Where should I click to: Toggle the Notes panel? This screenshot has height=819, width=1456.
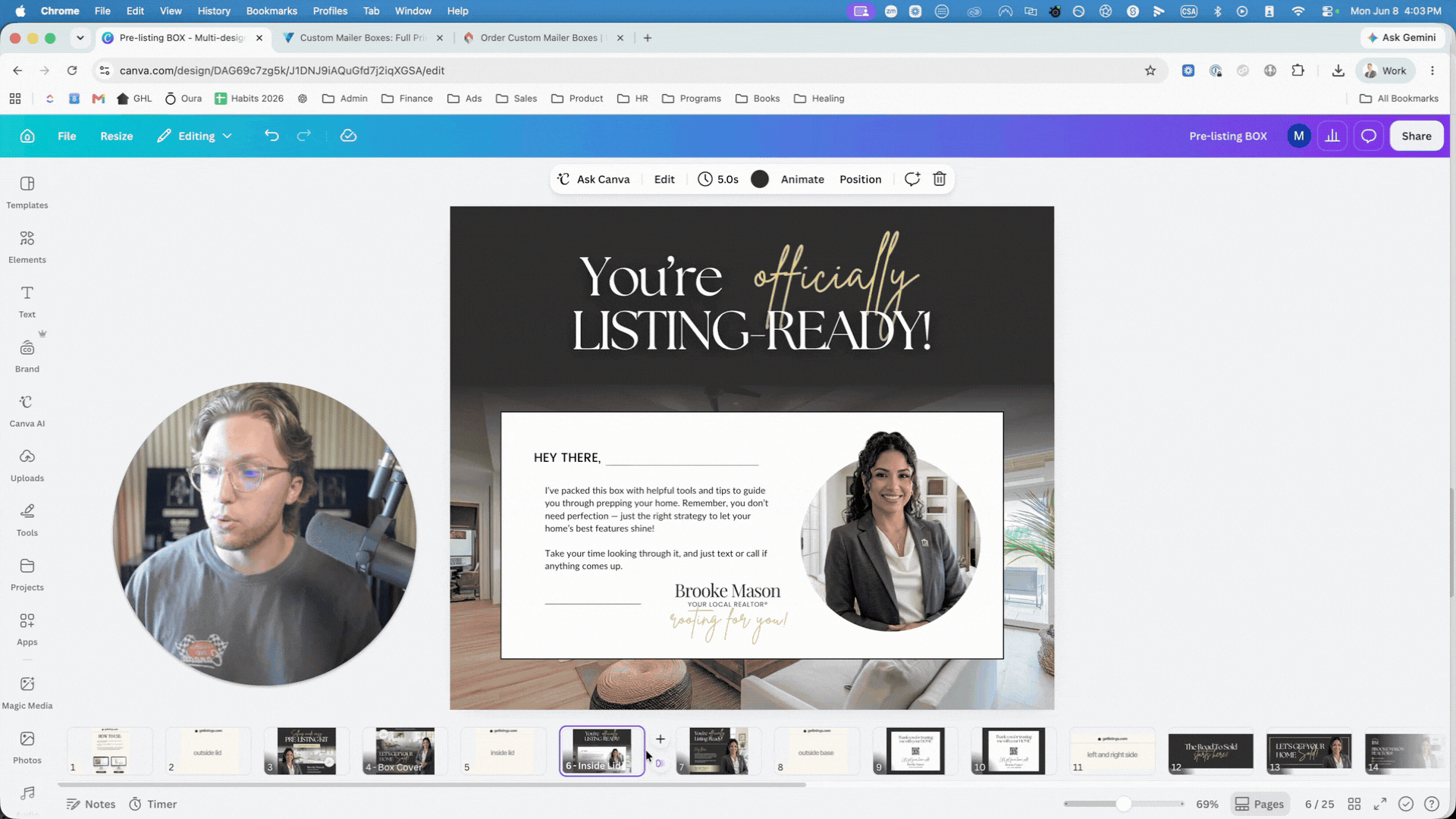pos(91,804)
